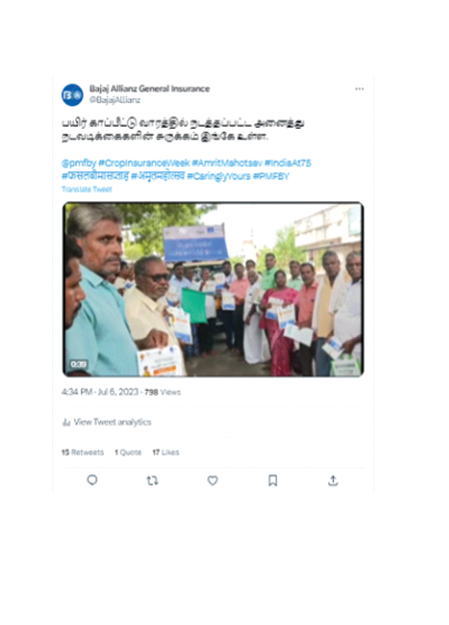
Task: Click the Bajaj Allianz General Insurance name
Action: pyautogui.click(x=150, y=88)
